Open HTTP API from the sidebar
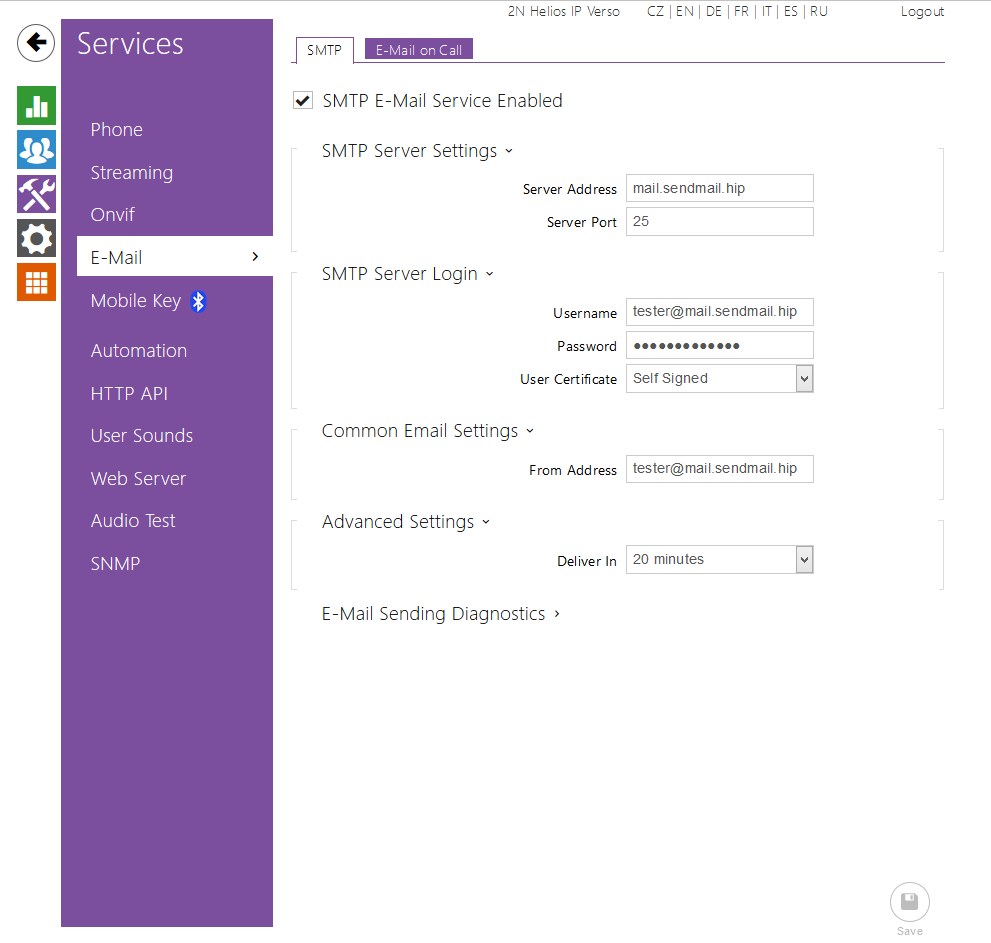991x943 pixels. (129, 394)
